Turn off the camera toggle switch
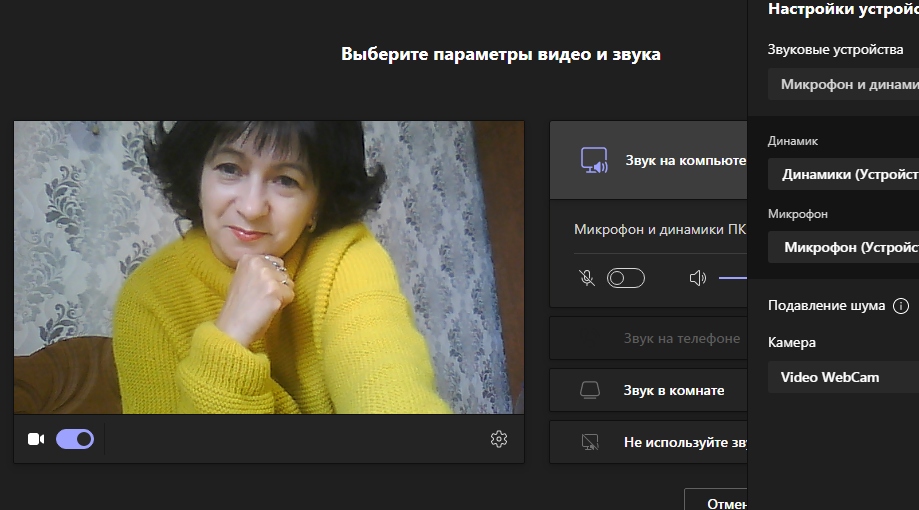Screen dimensions: 919x510 (x=75, y=439)
